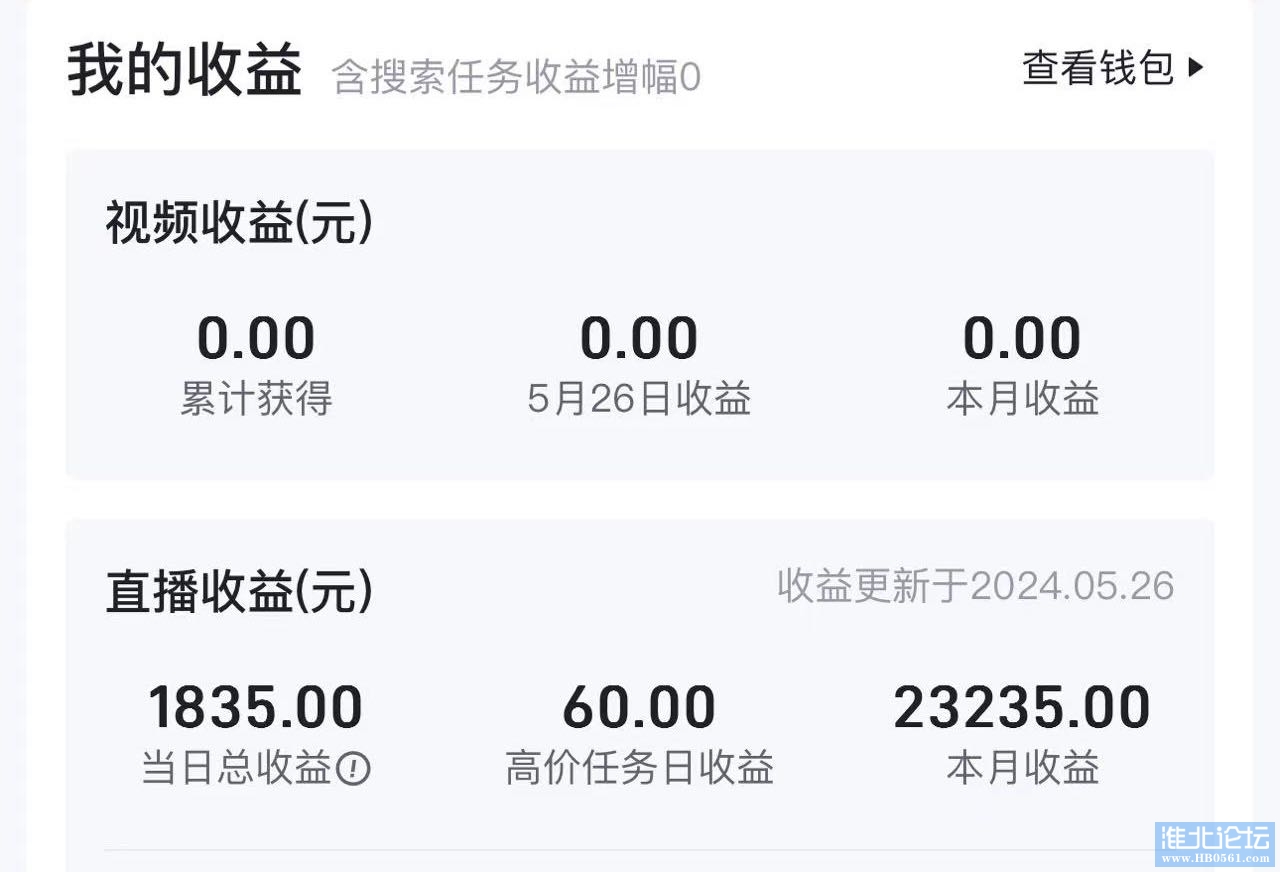Click the 收益更新于2024.05.26 update text
This screenshot has width=1280, height=872.
pyautogui.click(x=976, y=586)
